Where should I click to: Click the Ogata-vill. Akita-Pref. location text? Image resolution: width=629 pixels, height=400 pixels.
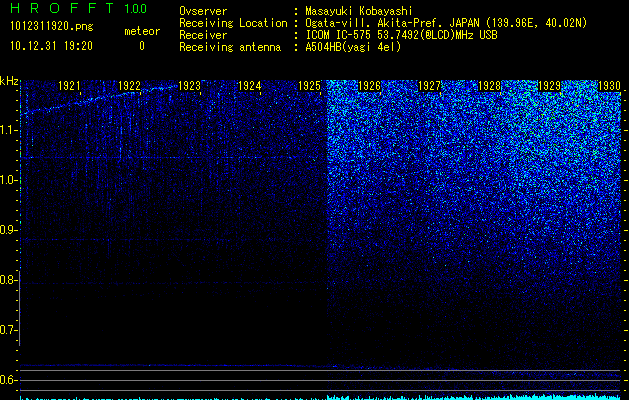pos(446,23)
